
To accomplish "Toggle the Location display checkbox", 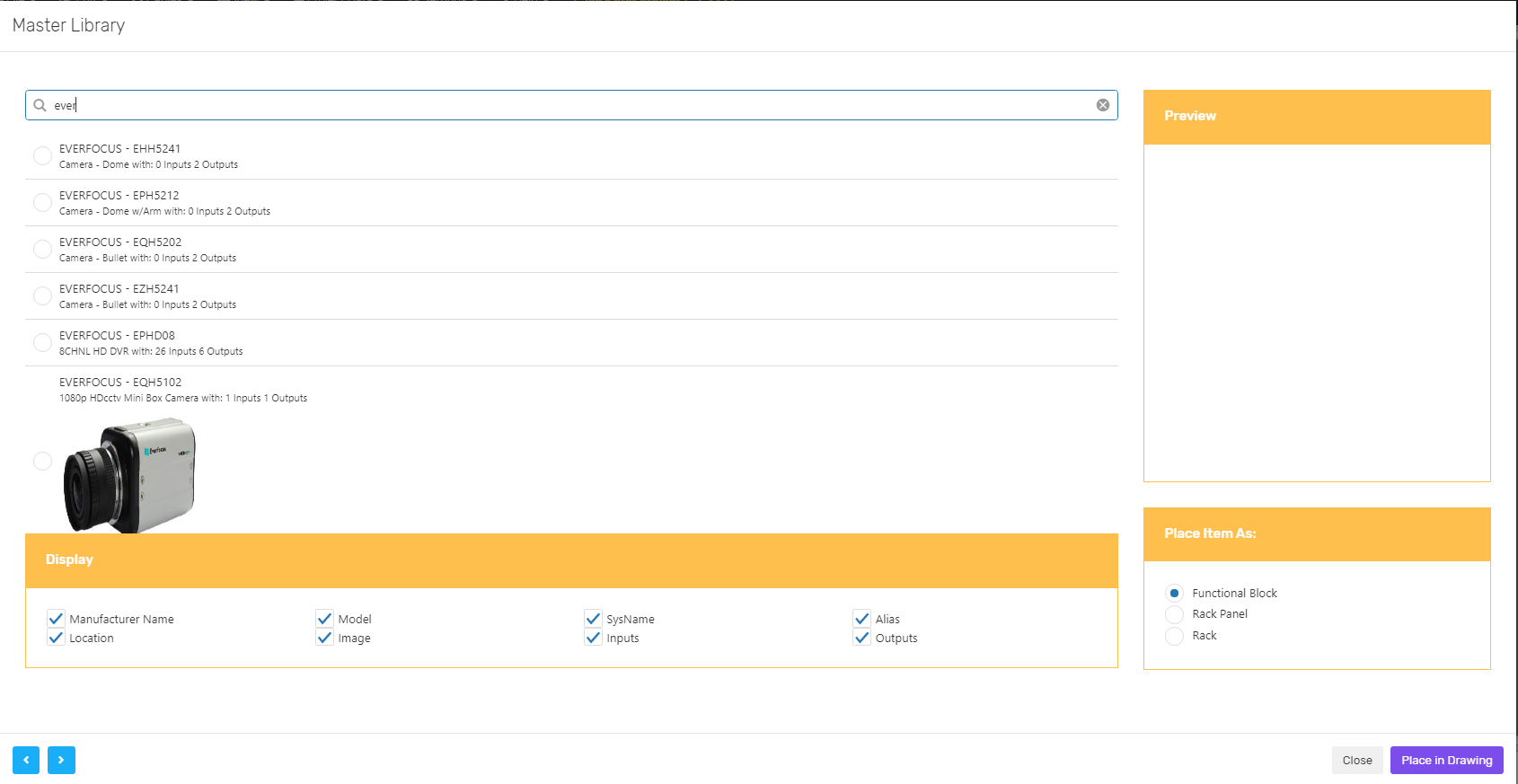I will (x=56, y=638).
